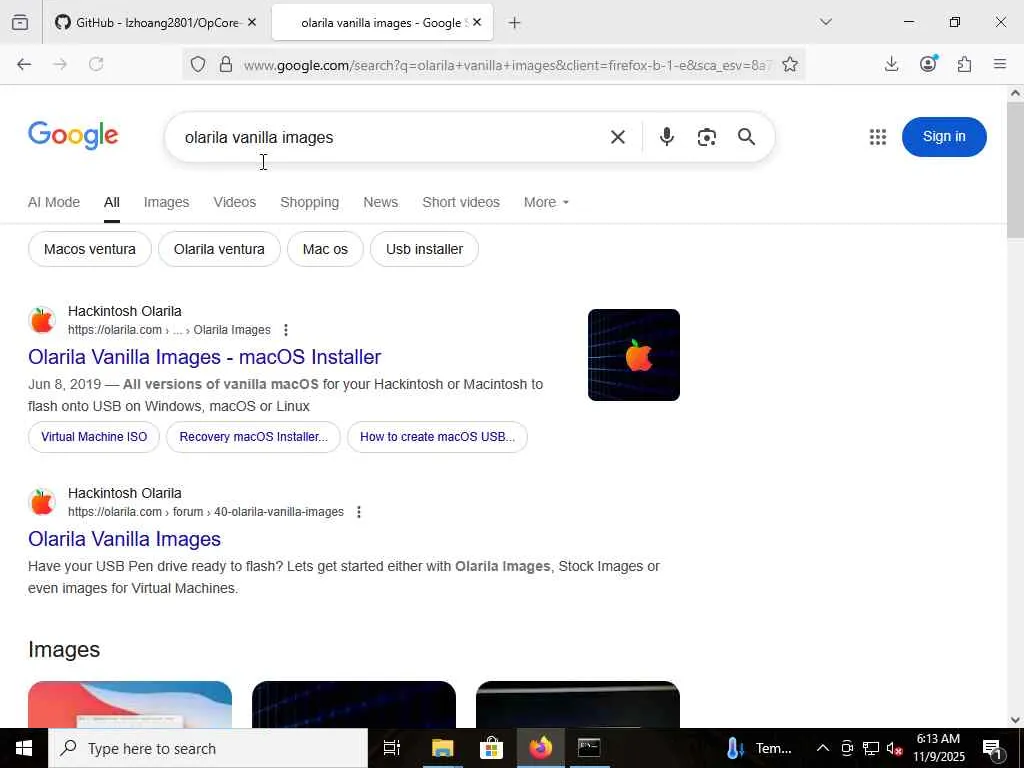Expand the More search filters dropdown
1024x768 pixels.
point(546,202)
